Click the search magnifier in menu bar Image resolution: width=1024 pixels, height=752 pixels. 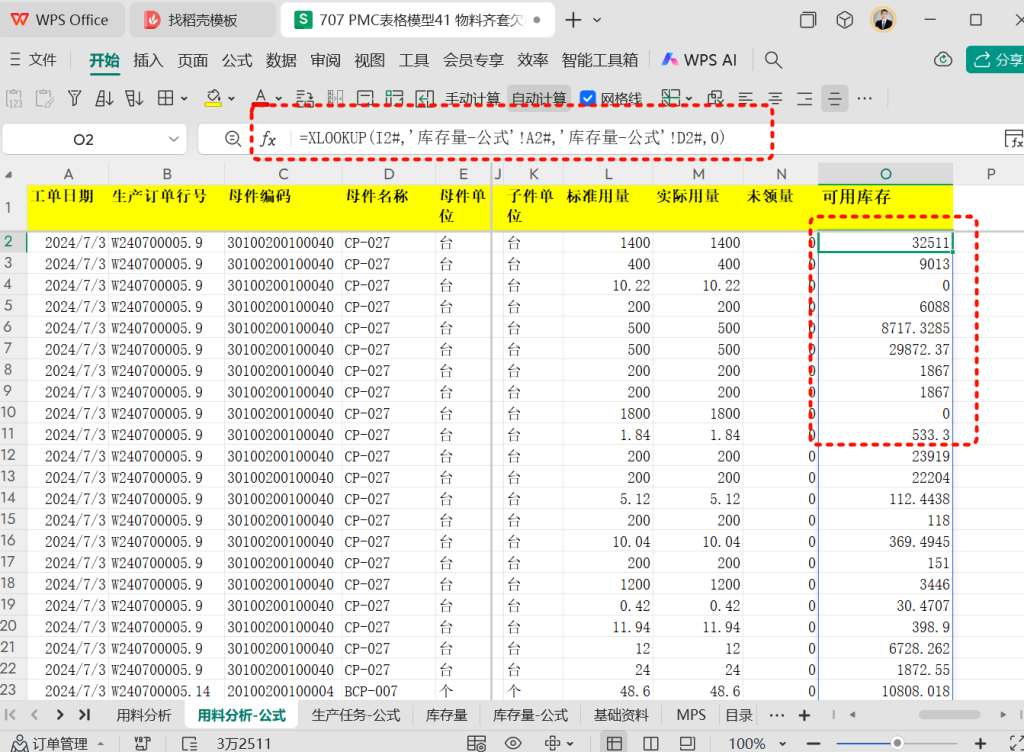(x=773, y=60)
